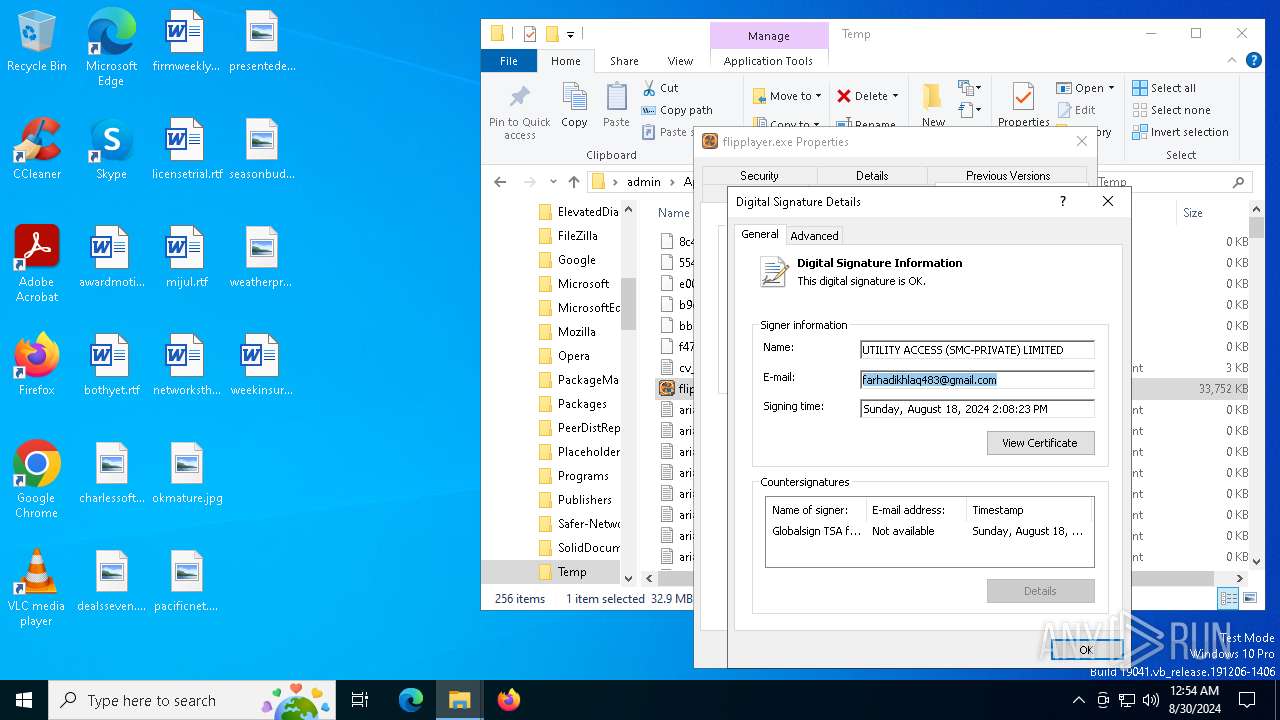Select the mijul.rtf desktop file
1280x720 pixels.
pos(186,258)
